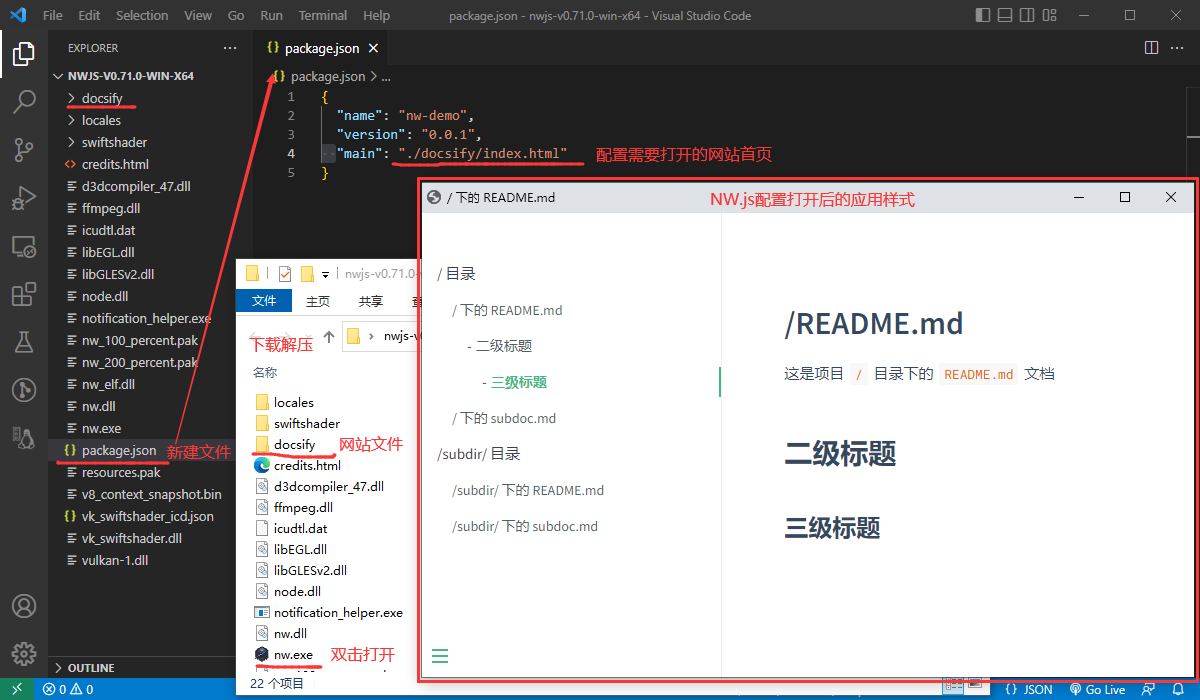The width and height of the screenshot is (1200, 700).
Task: Click the breadcrumb ellipsis symbol item
Action: (386, 76)
